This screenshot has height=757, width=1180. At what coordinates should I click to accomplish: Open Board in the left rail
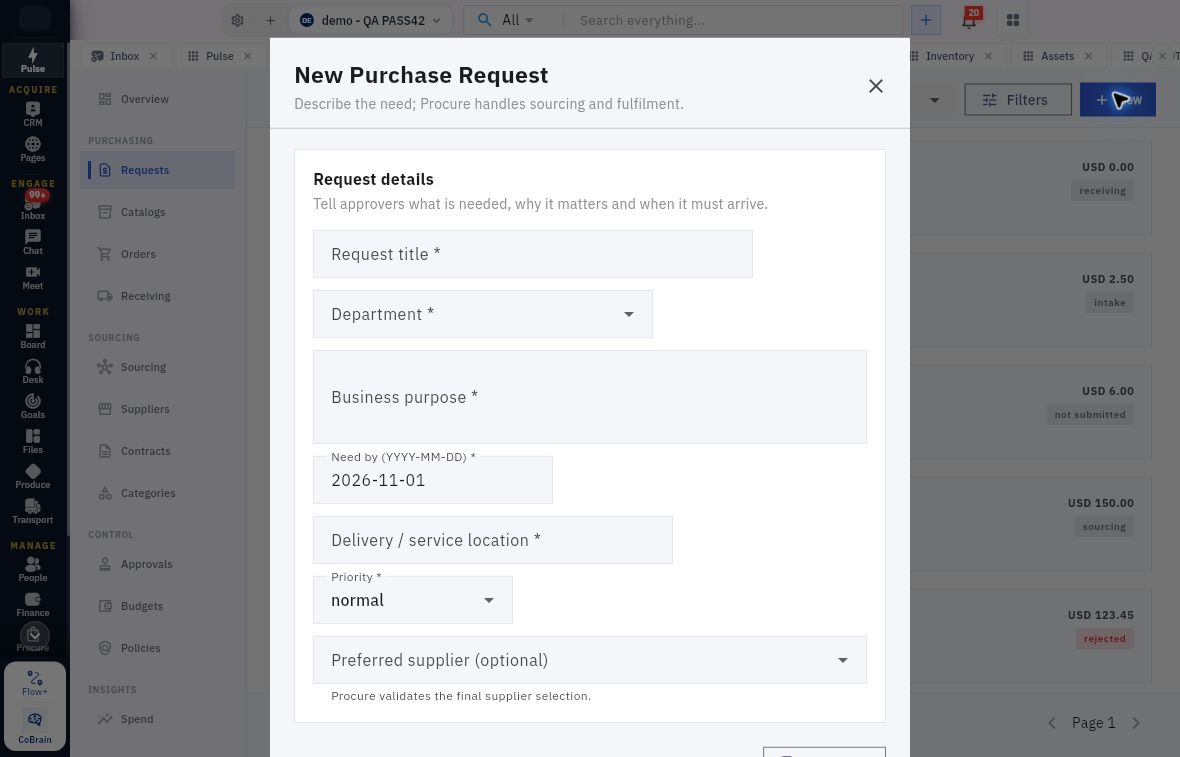click(x=32, y=336)
